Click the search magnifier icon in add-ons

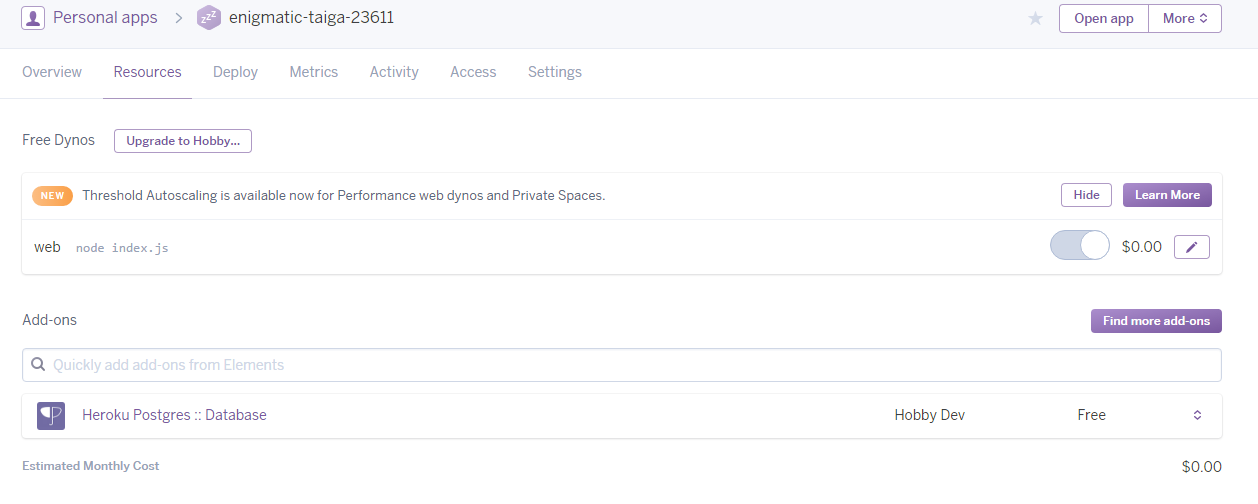click(x=39, y=365)
